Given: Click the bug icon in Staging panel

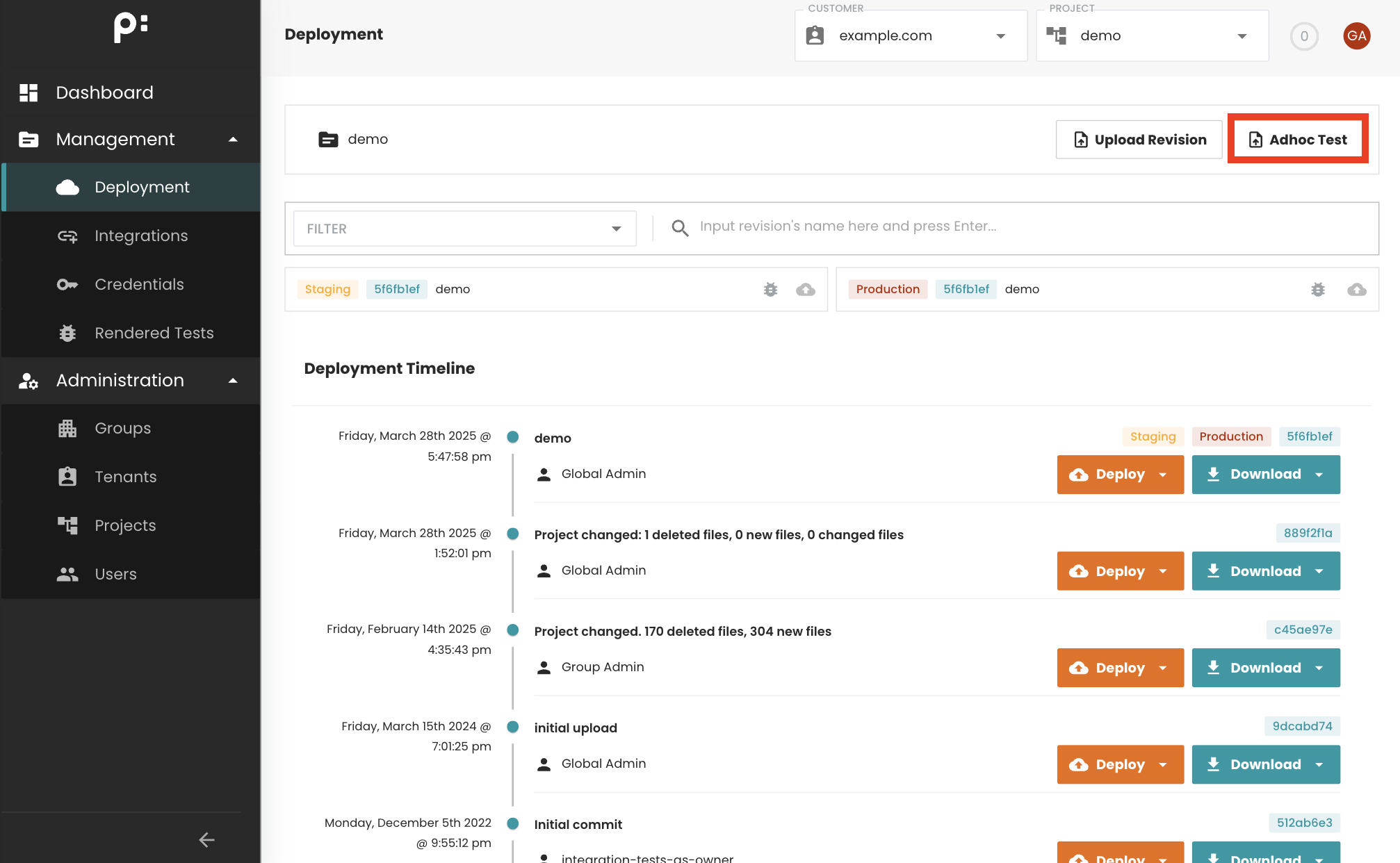Looking at the screenshot, I should (x=770, y=290).
